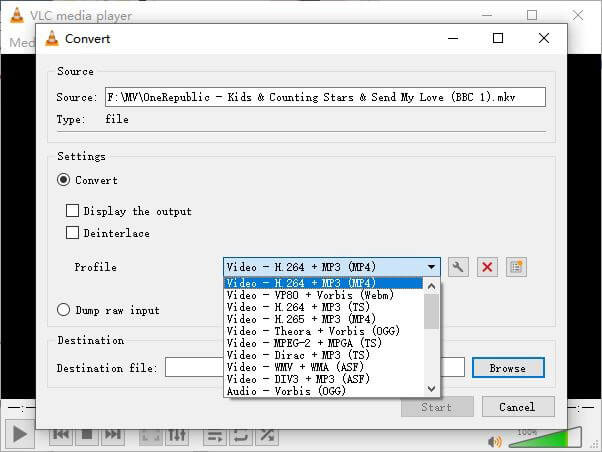Click previous track button in VLC

61,435
